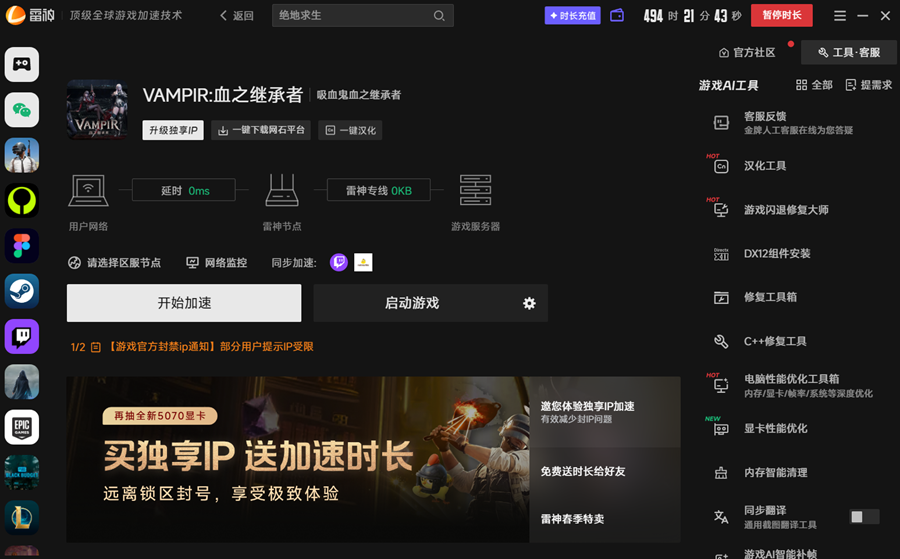The height and width of the screenshot is (559, 900).
Task: Open the 游戏官方封禁ip通知 notice link
Action: pos(210,347)
